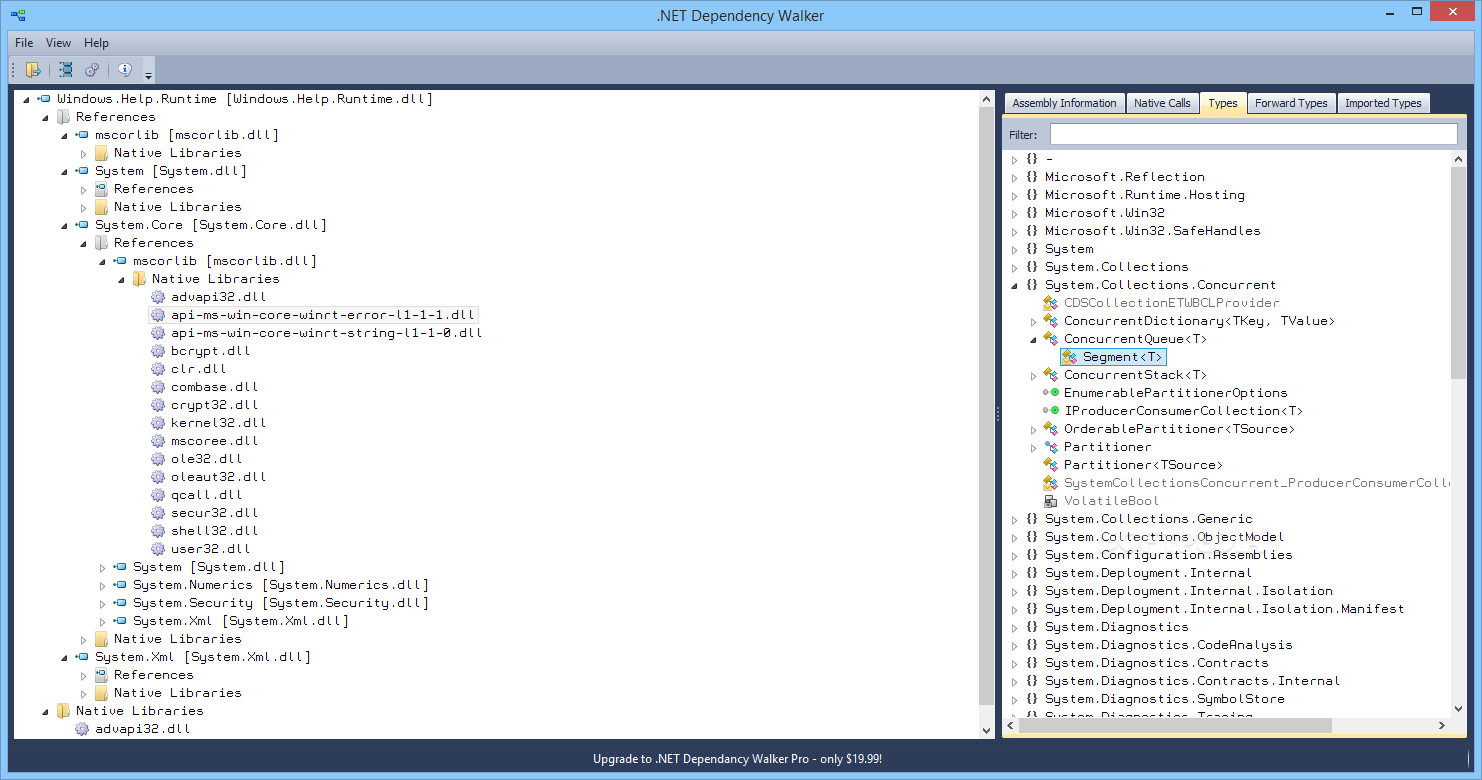
Task: Select crypt32.dll in the tree
Action: (x=215, y=405)
